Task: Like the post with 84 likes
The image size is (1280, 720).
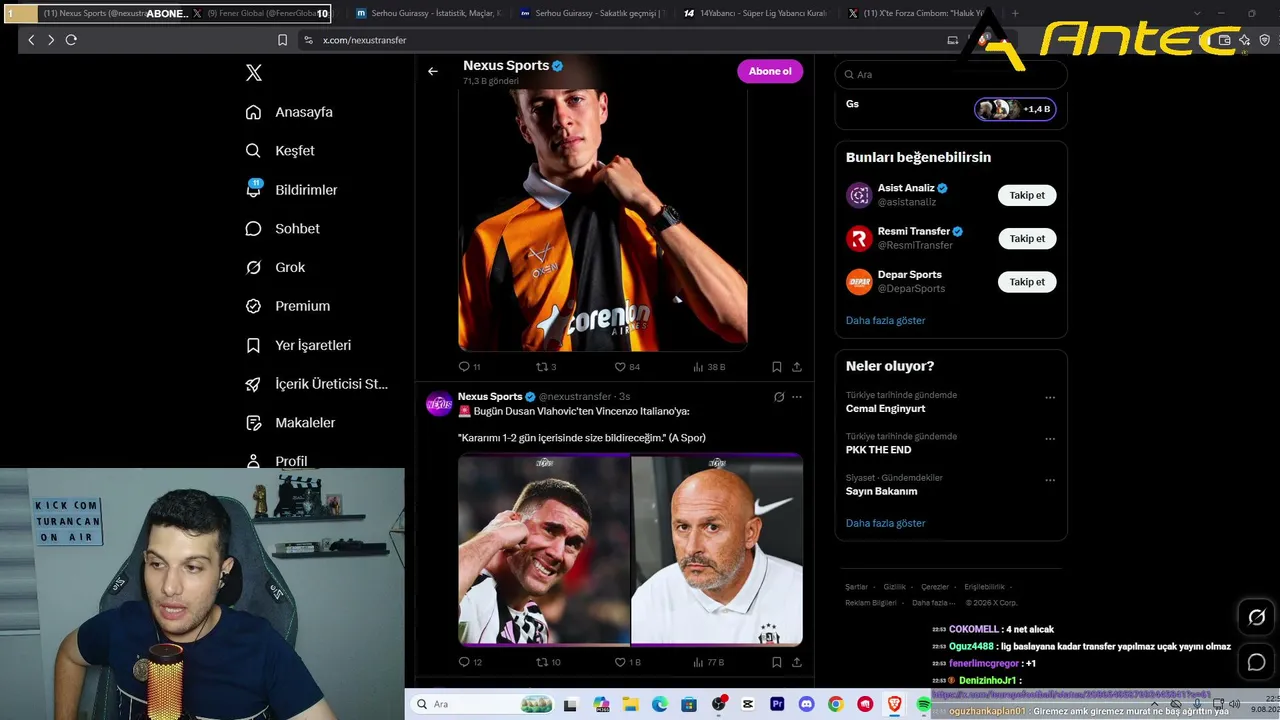Action: (627, 367)
